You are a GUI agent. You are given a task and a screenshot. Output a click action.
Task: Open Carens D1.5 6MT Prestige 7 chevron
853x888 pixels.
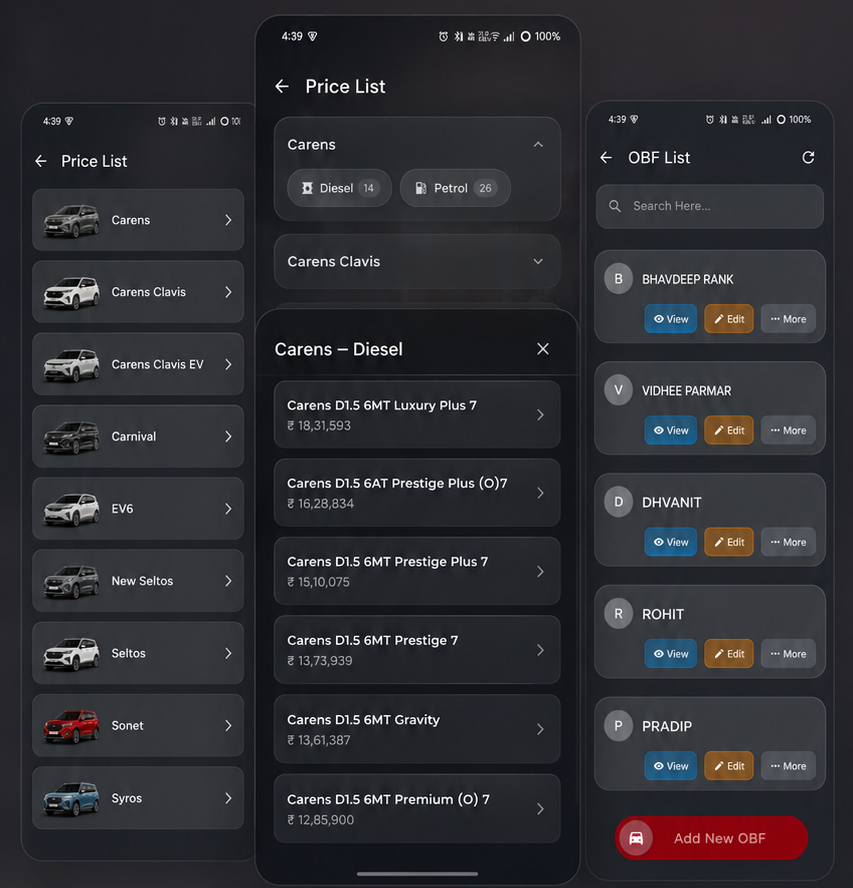coord(540,650)
